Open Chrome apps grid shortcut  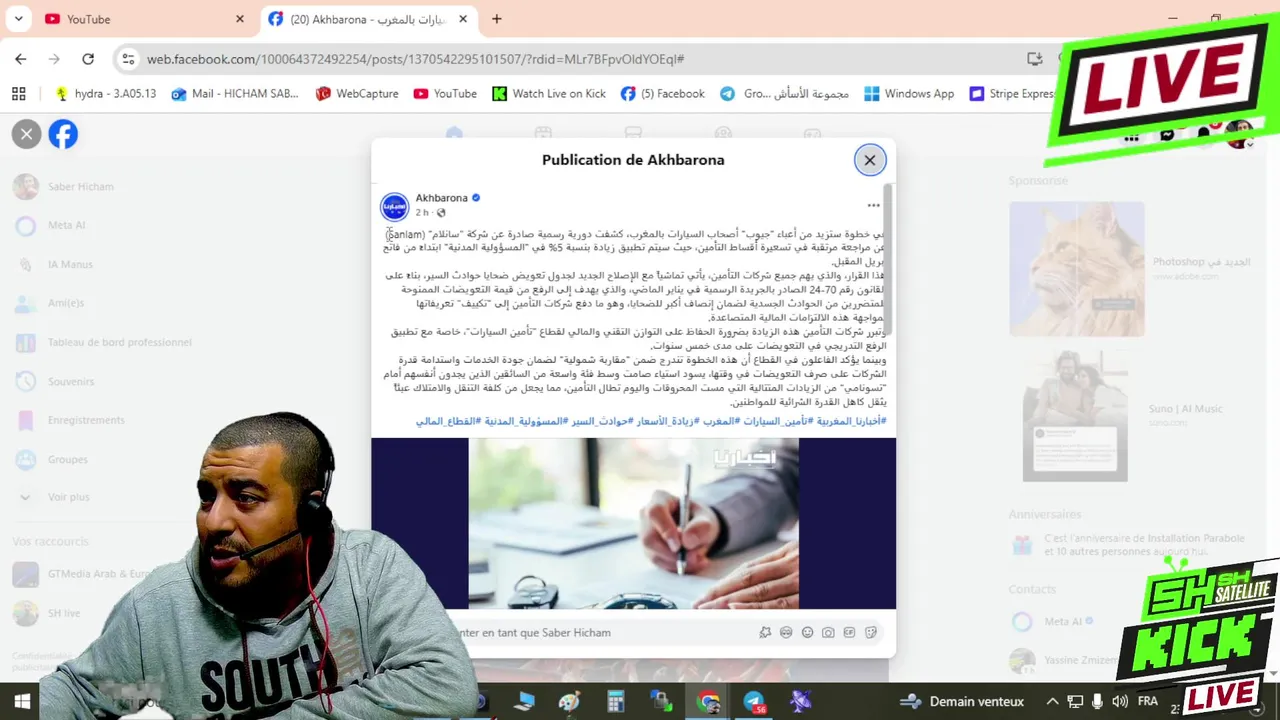18,94
